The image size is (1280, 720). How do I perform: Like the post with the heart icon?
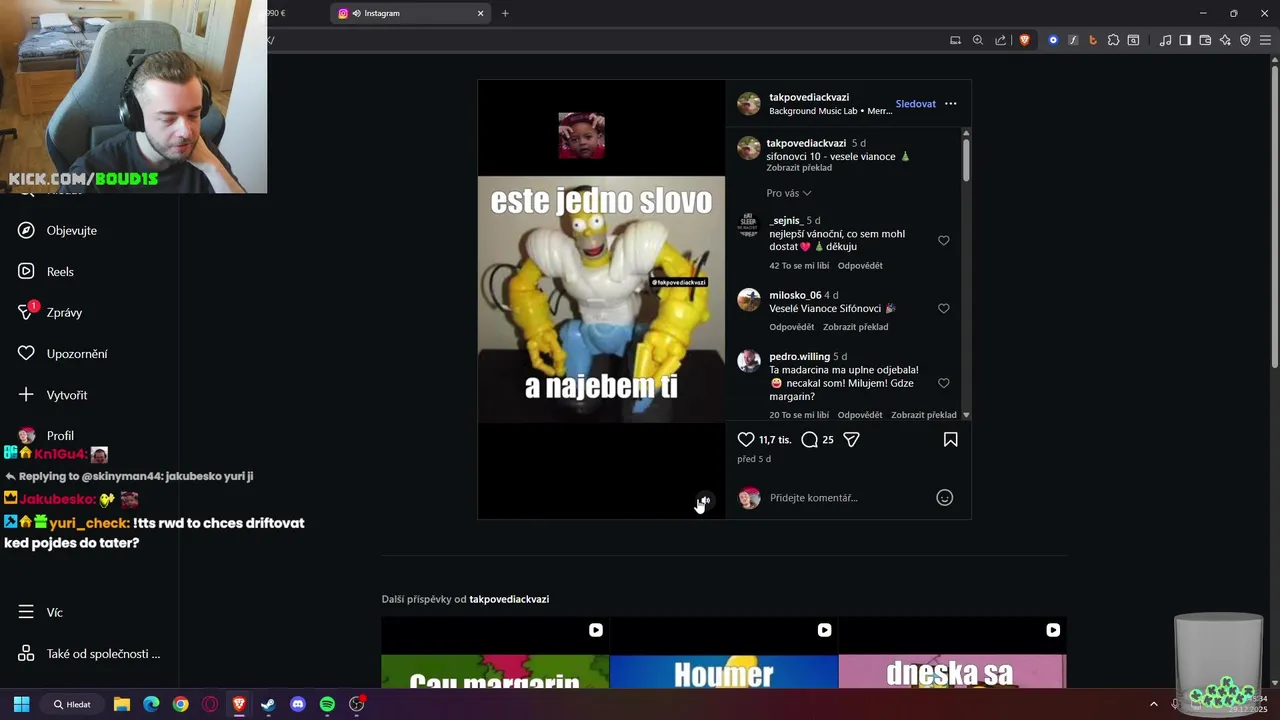[746, 439]
